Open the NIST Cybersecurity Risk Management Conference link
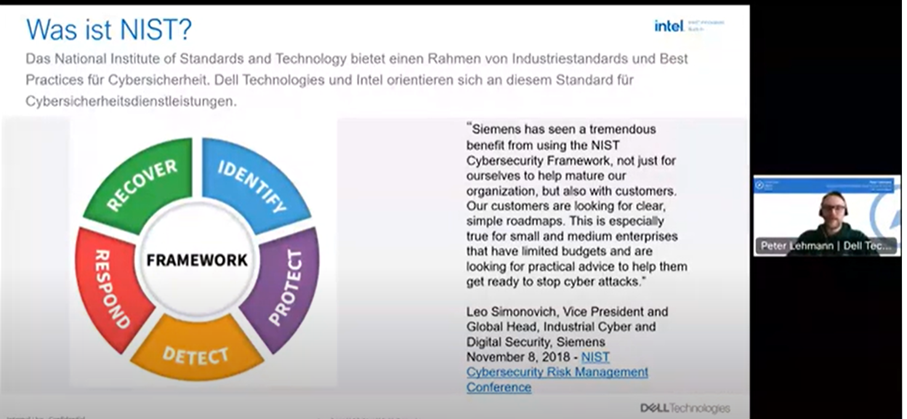Screen dimensions: 907x419 click(x=557, y=372)
